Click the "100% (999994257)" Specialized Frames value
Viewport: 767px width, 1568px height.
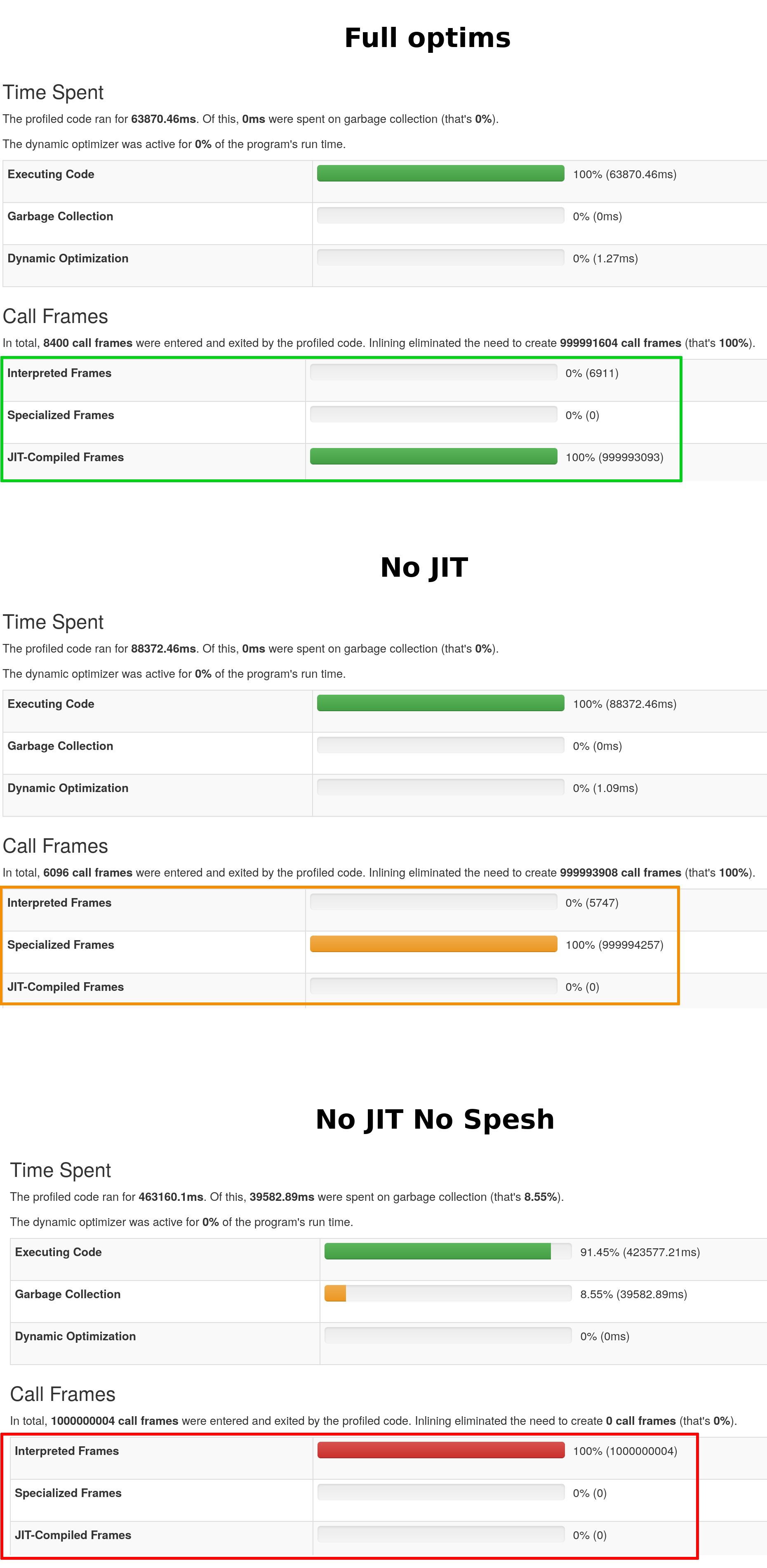point(614,945)
